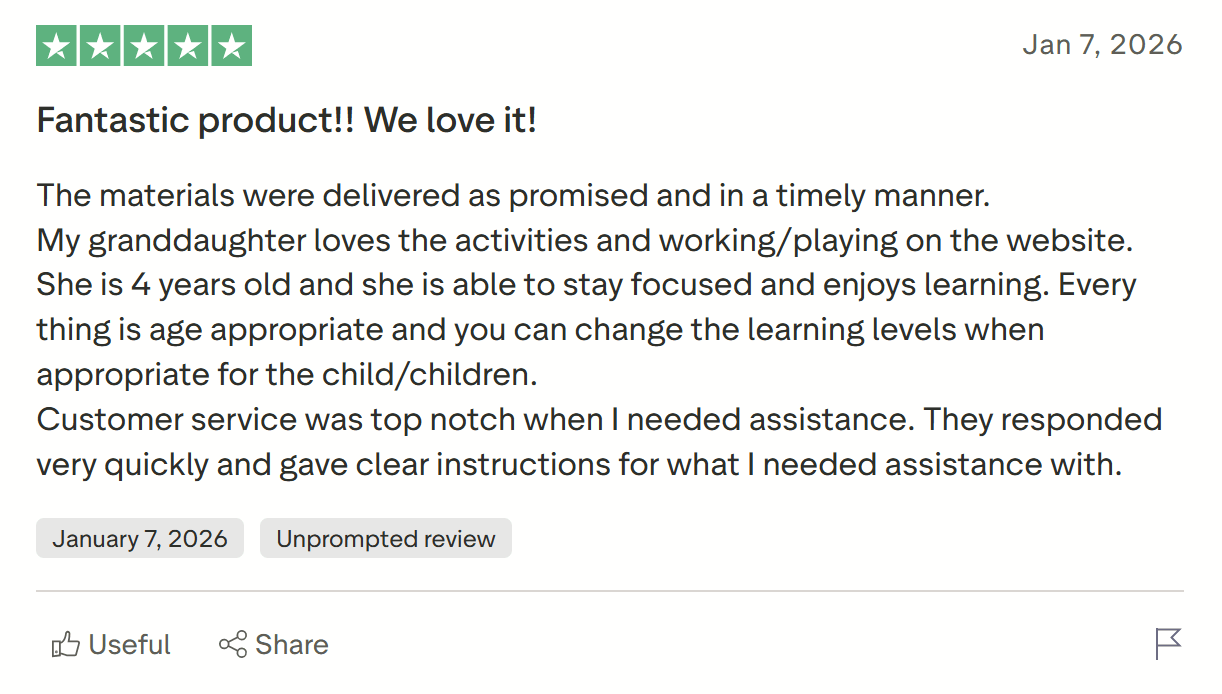The width and height of the screenshot is (1222, 694).
Task: Click the January 7, 2026 tag
Action: click(x=139, y=538)
